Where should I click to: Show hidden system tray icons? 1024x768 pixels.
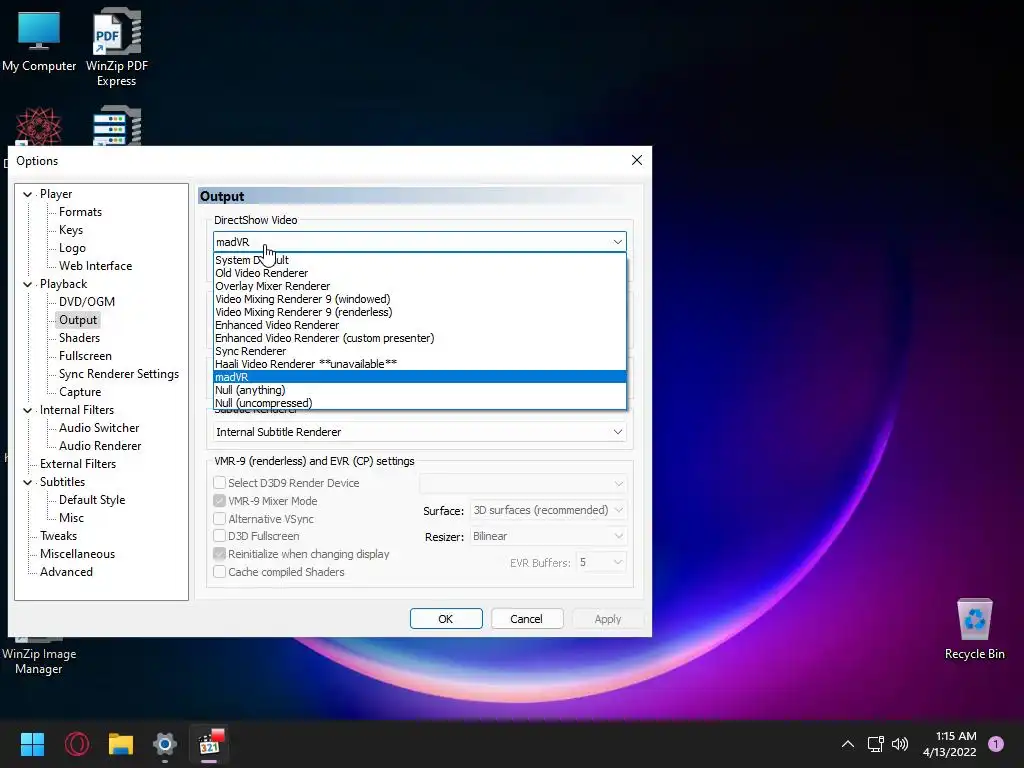click(848, 744)
